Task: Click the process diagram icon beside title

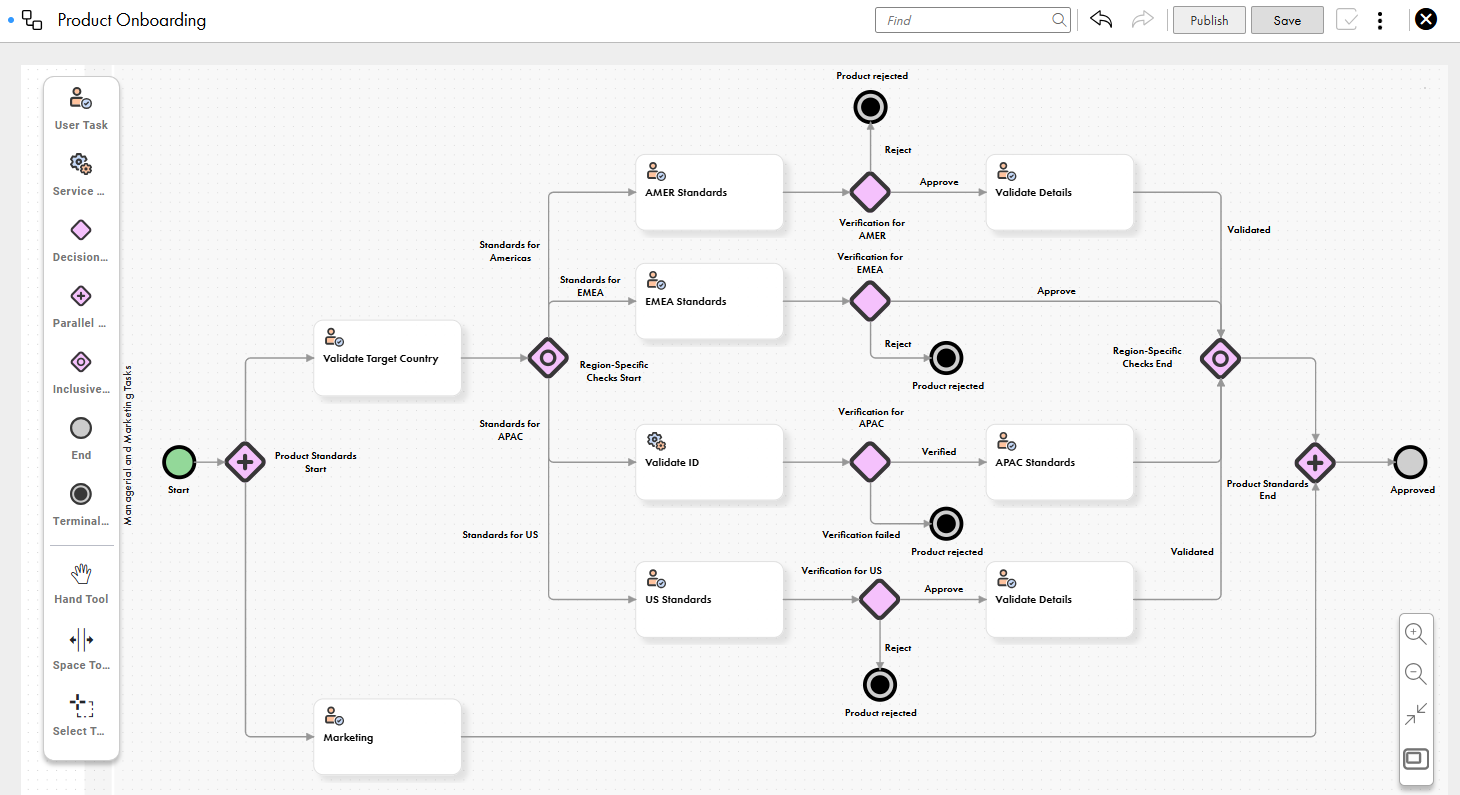Action: point(32,20)
